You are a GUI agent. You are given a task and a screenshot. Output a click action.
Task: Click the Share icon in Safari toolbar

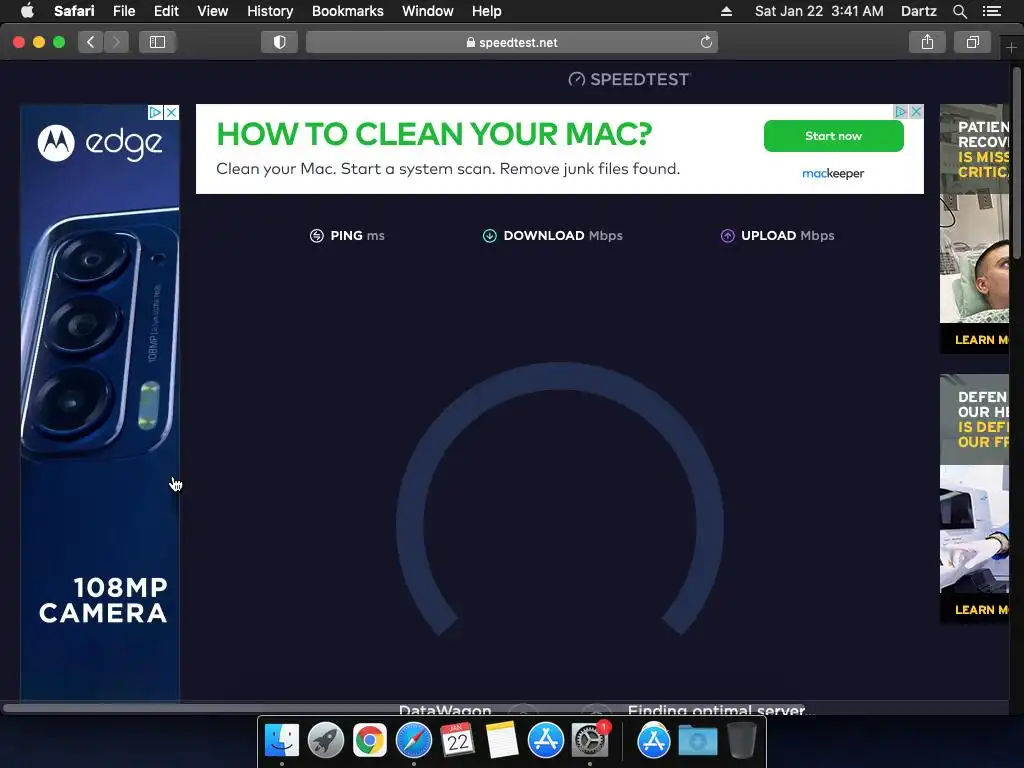(x=927, y=42)
